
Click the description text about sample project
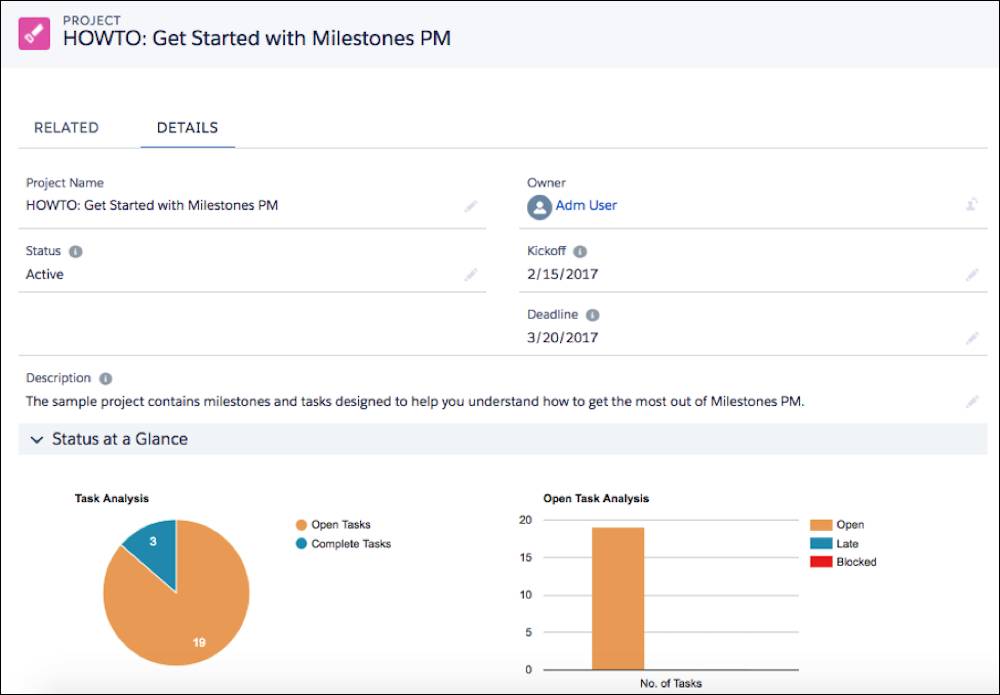415,402
